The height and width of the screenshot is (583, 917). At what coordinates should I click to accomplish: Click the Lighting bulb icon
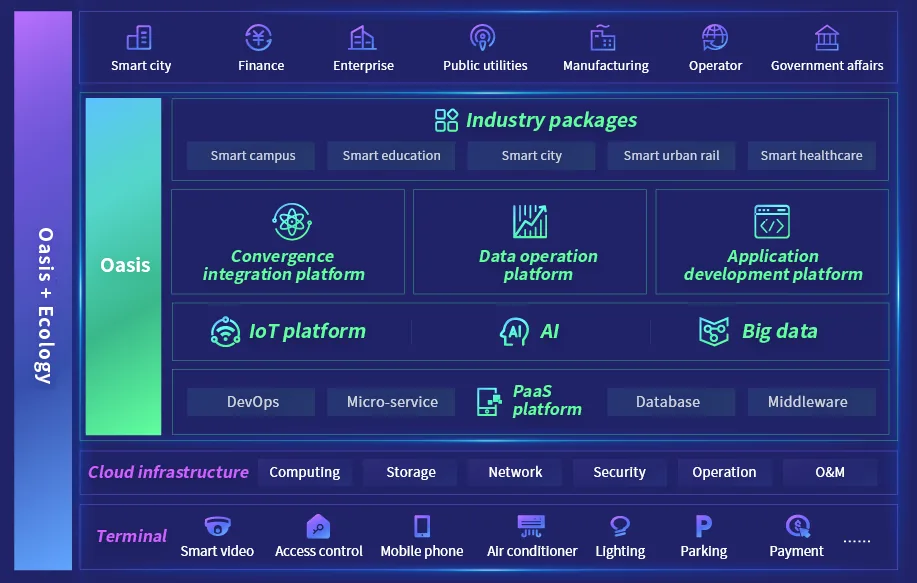[620, 526]
